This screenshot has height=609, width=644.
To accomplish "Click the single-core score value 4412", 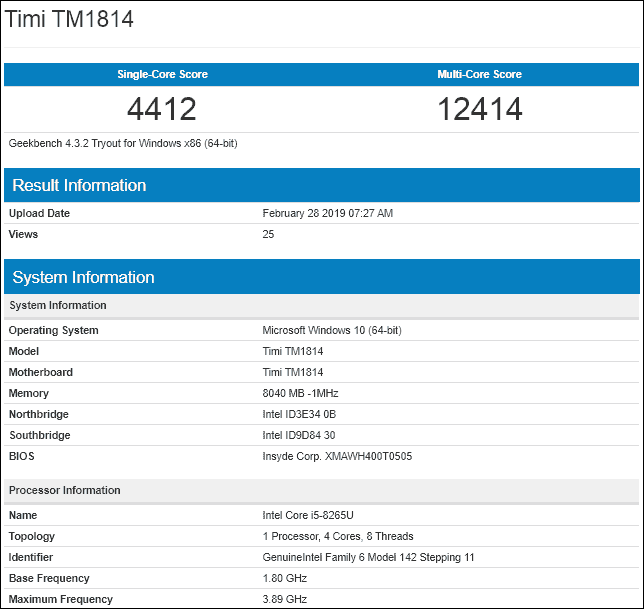I will (162, 108).
